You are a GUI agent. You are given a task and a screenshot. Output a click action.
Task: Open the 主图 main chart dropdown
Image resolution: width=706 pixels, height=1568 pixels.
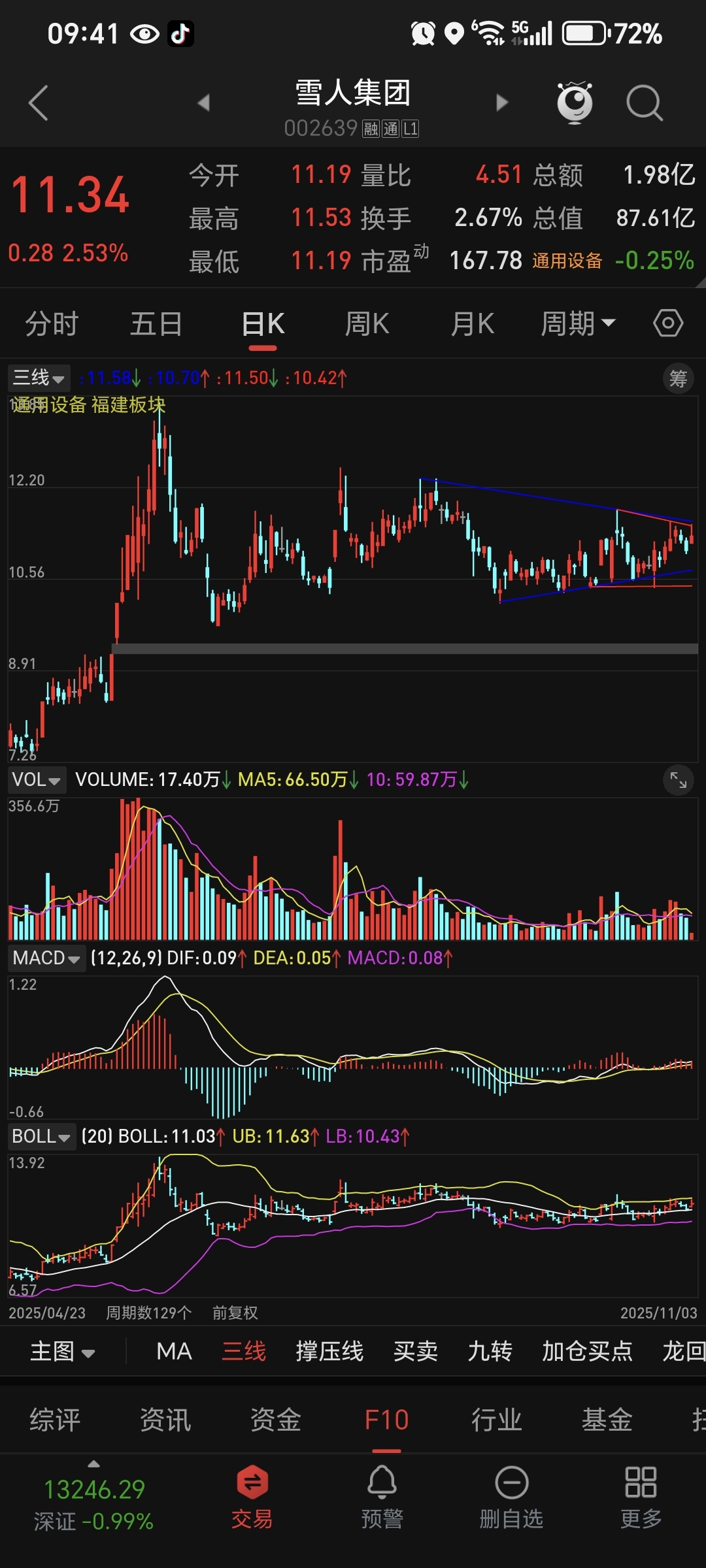(63, 1351)
